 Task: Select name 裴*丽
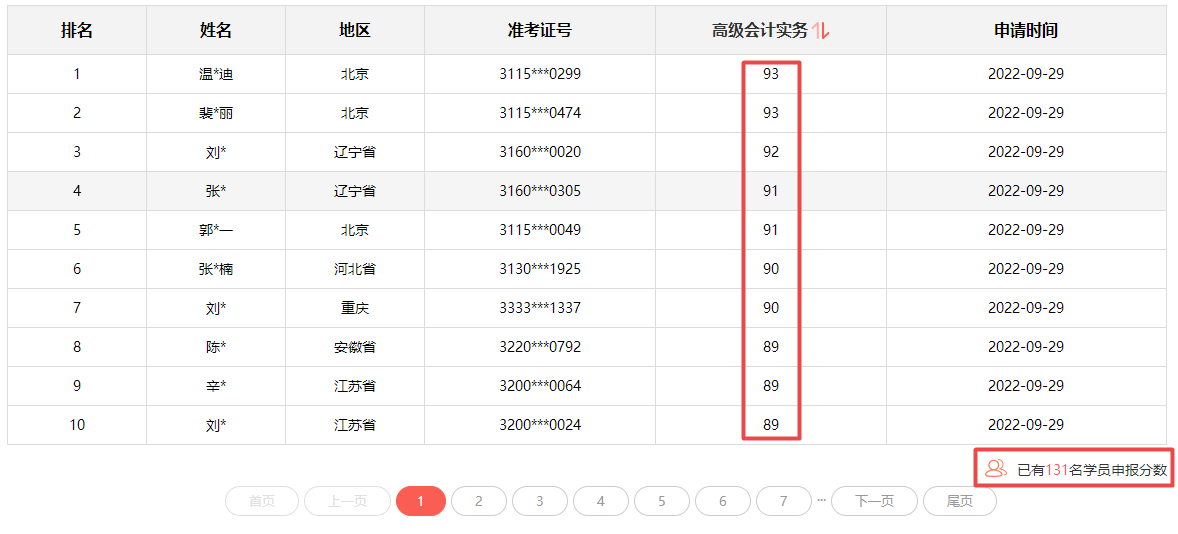point(216,113)
